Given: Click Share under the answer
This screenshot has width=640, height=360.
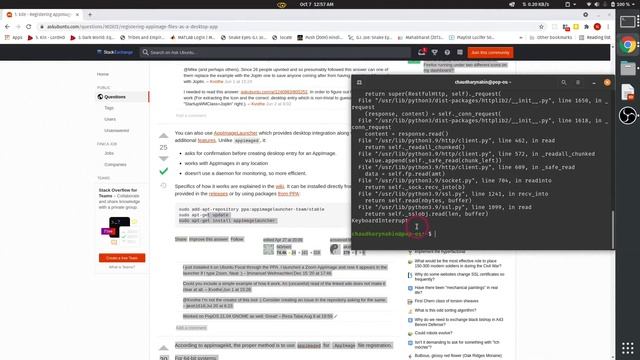Looking at the screenshot, I should [x=181, y=239].
